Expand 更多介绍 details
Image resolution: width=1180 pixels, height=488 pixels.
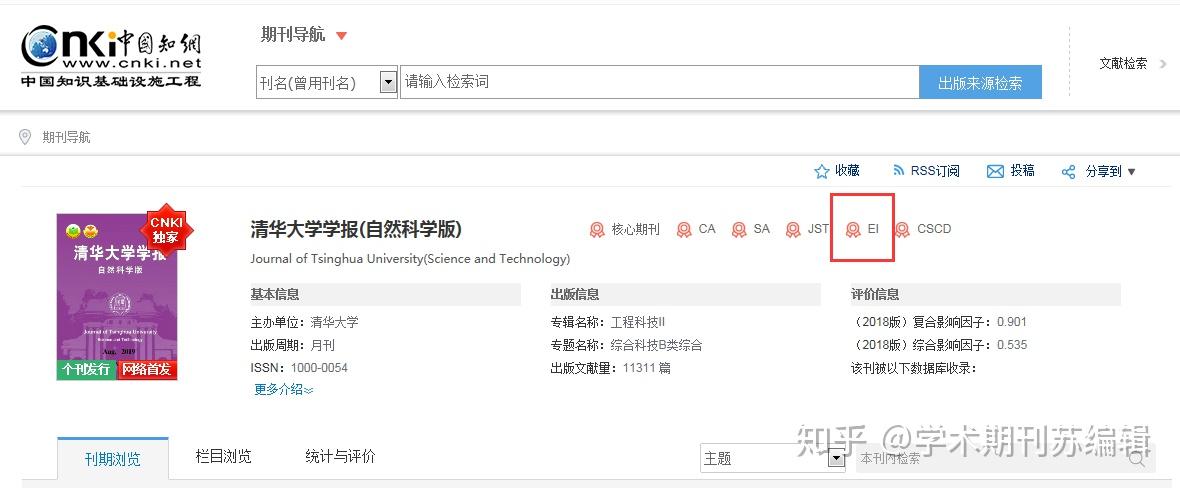pos(283,389)
